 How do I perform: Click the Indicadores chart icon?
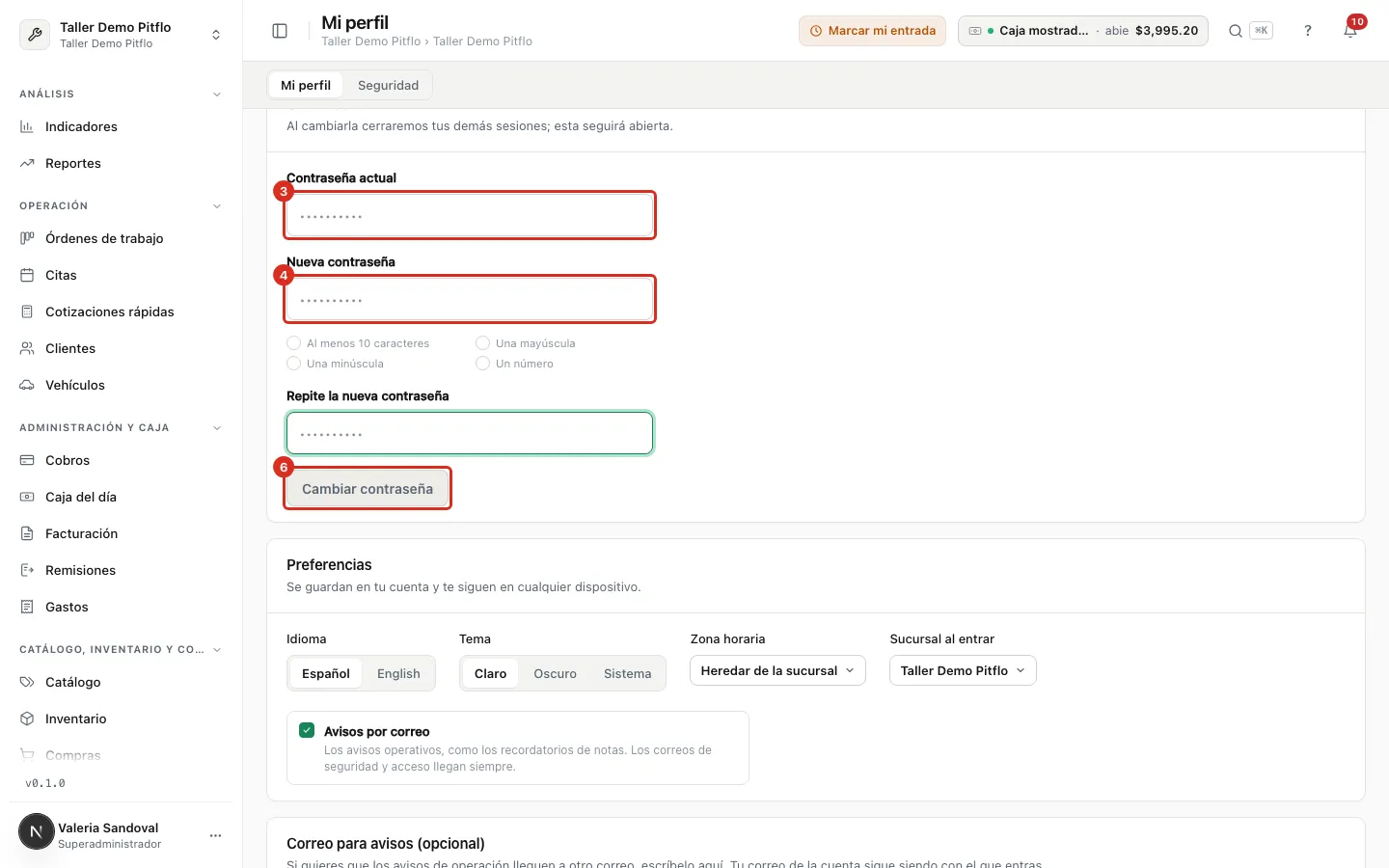tap(27, 126)
